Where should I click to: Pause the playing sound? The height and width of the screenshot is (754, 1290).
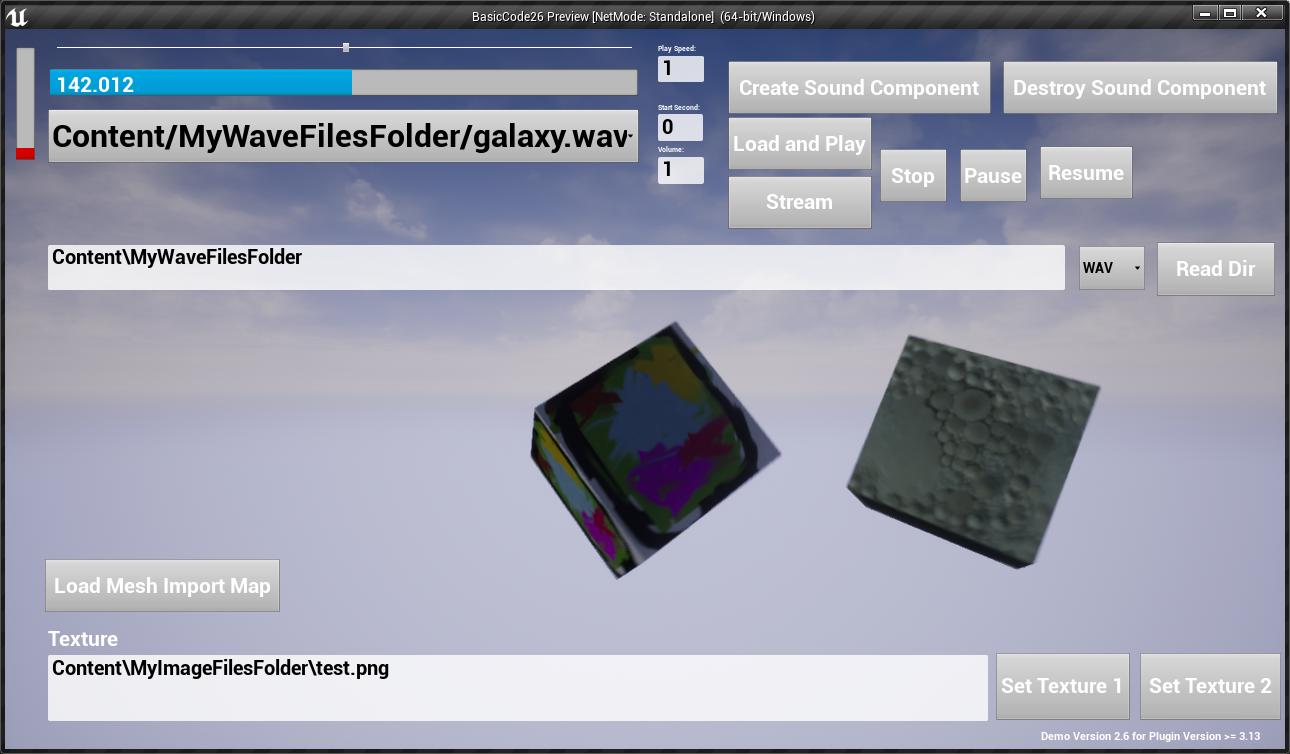point(993,176)
